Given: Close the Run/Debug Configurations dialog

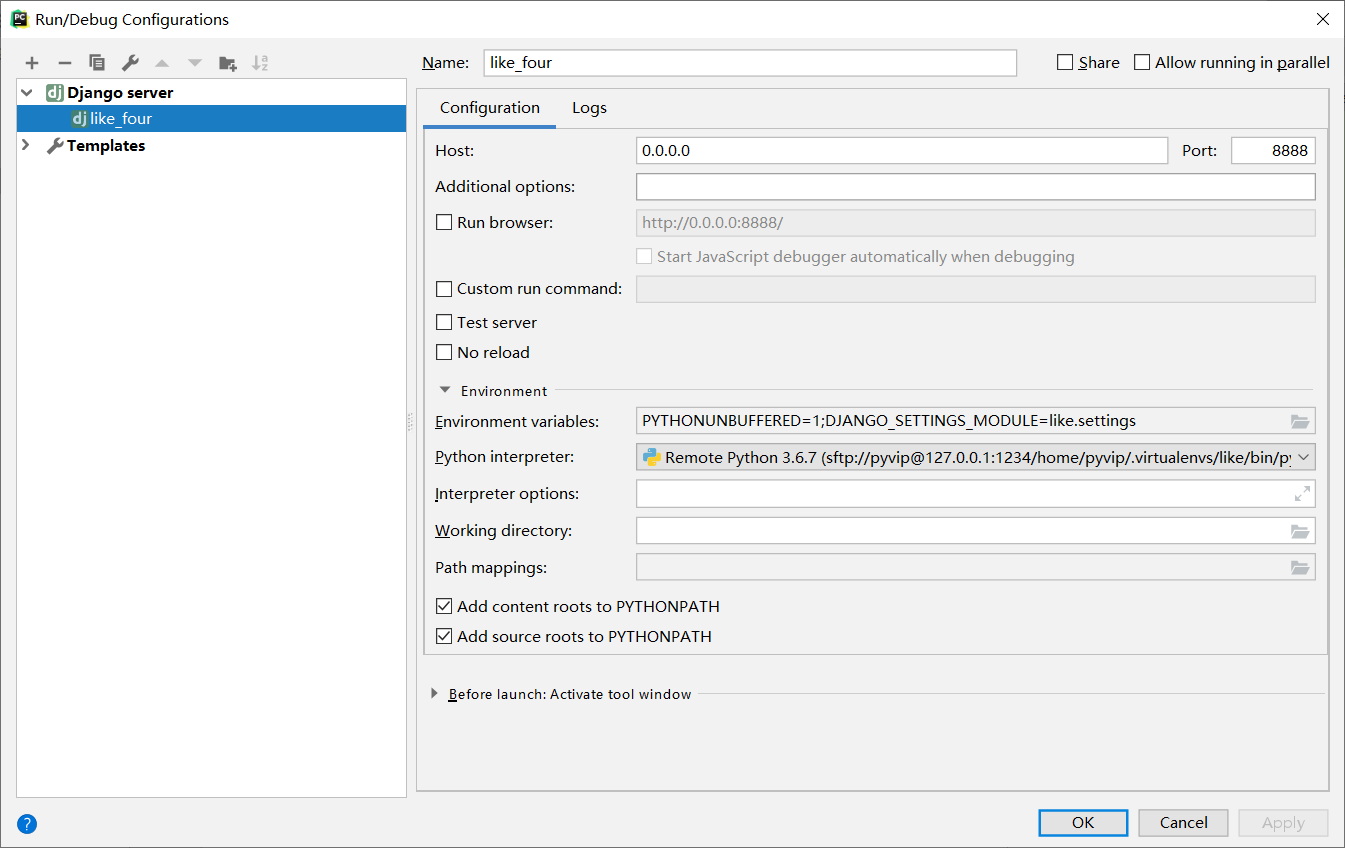Looking at the screenshot, I should (x=1322, y=19).
